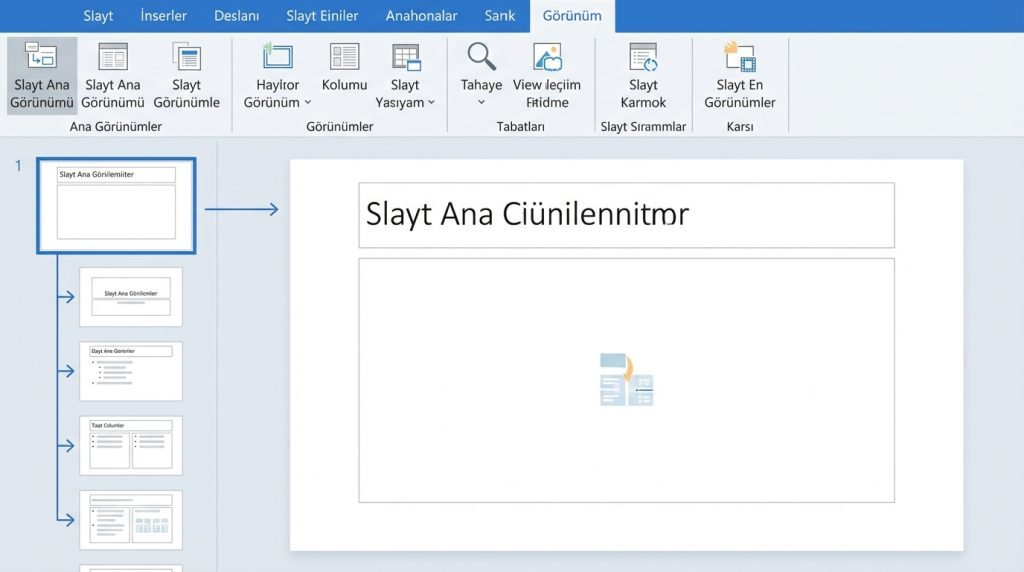1024x572 pixels.
Task: Click the Kolumu icon
Action: pos(344,56)
